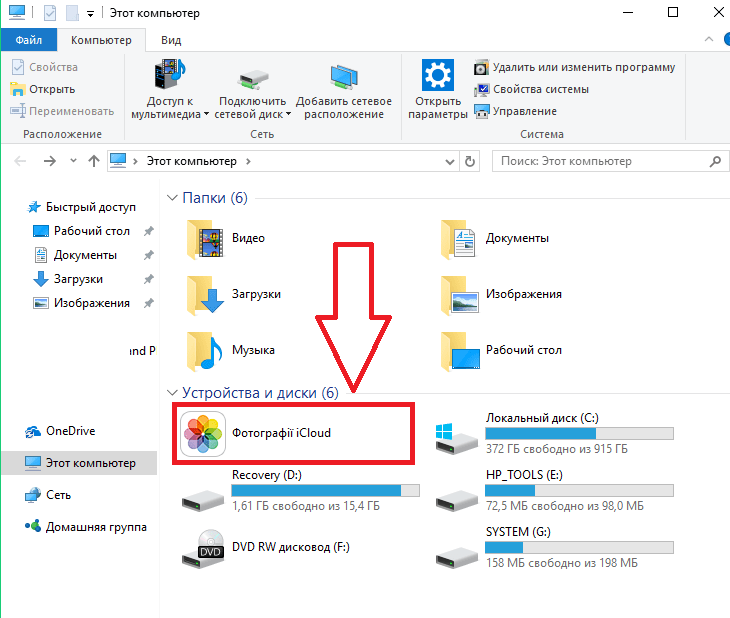Collapse the ribbon with the chevron
The width and height of the screenshot is (730, 618).
tap(709, 40)
